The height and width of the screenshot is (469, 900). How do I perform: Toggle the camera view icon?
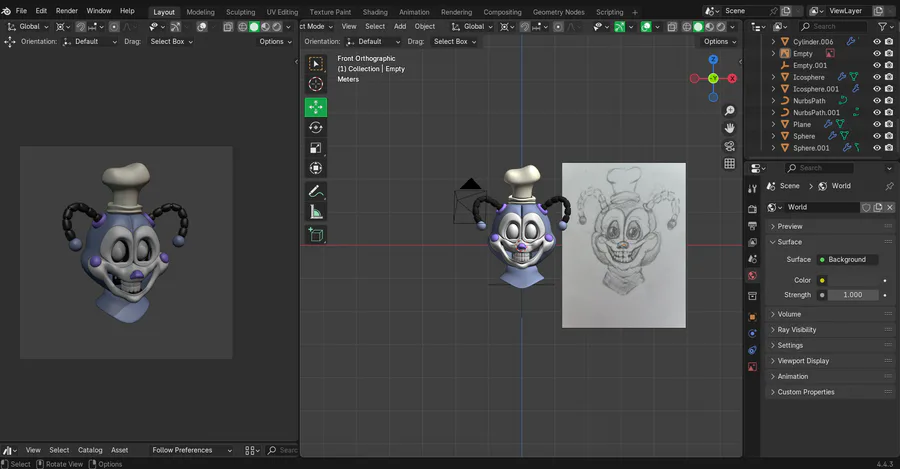click(x=730, y=146)
